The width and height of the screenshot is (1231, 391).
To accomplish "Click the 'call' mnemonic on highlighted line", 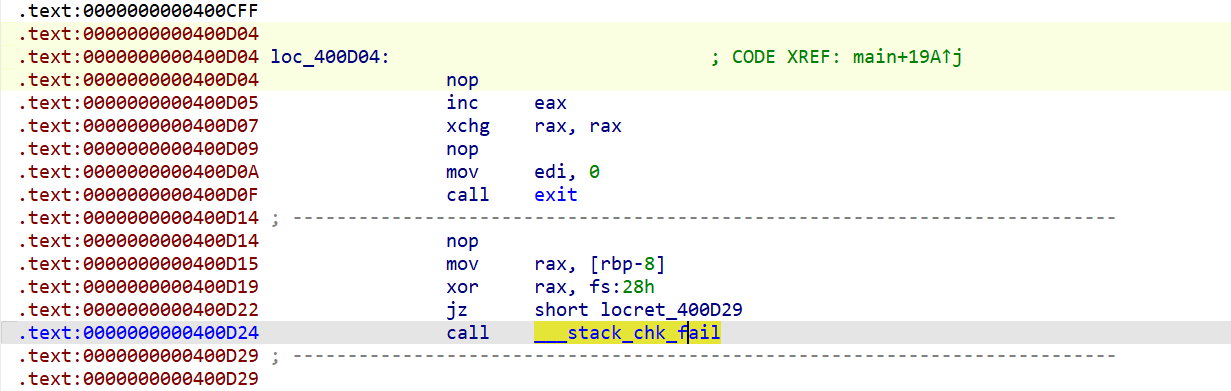I will pyautogui.click(x=468, y=333).
